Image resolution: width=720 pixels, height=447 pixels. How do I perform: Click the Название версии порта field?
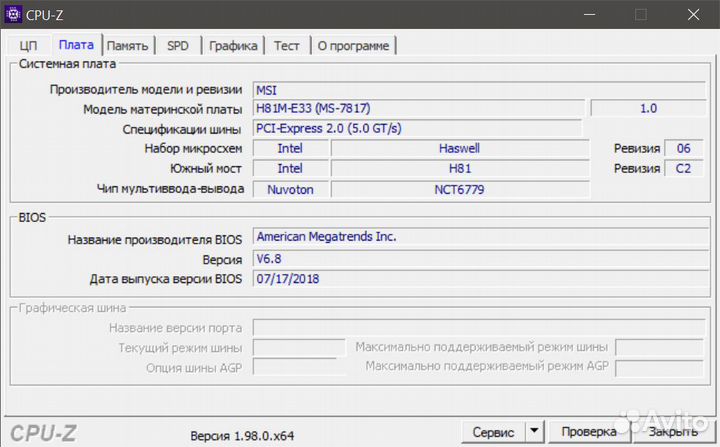click(x=479, y=328)
